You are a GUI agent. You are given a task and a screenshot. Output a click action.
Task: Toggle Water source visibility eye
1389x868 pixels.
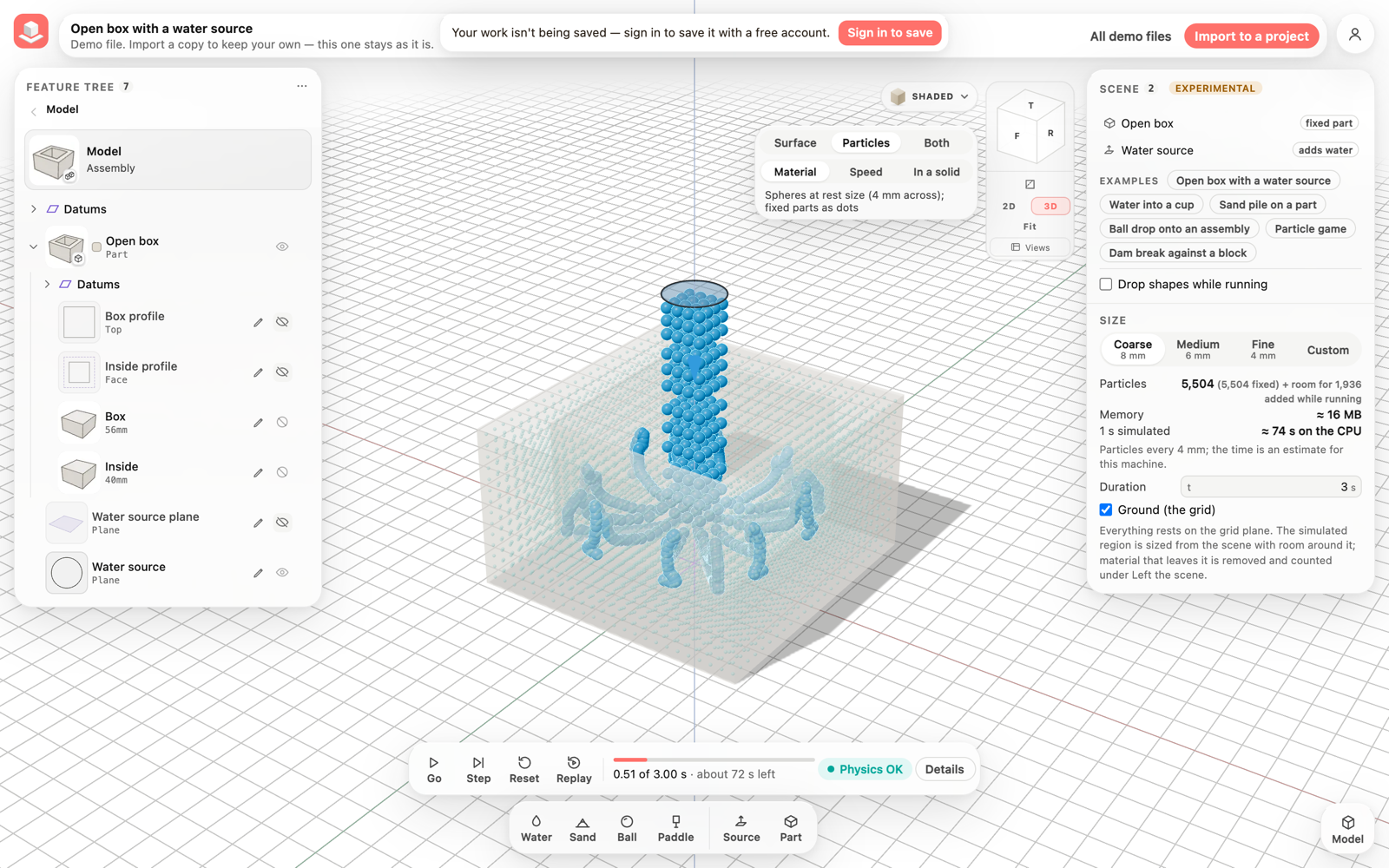(282, 573)
